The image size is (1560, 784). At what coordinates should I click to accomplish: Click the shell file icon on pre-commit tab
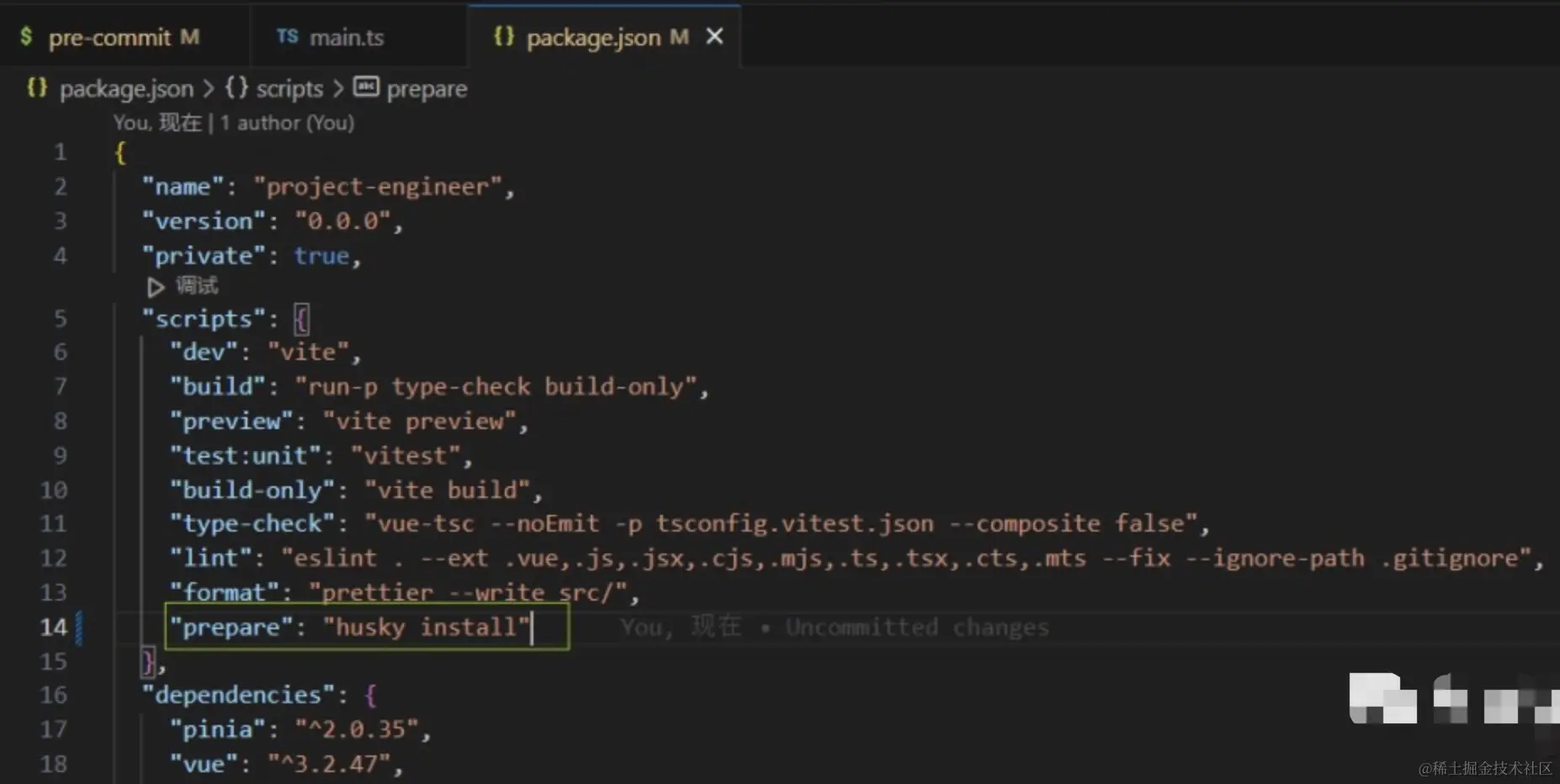[x=26, y=36]
